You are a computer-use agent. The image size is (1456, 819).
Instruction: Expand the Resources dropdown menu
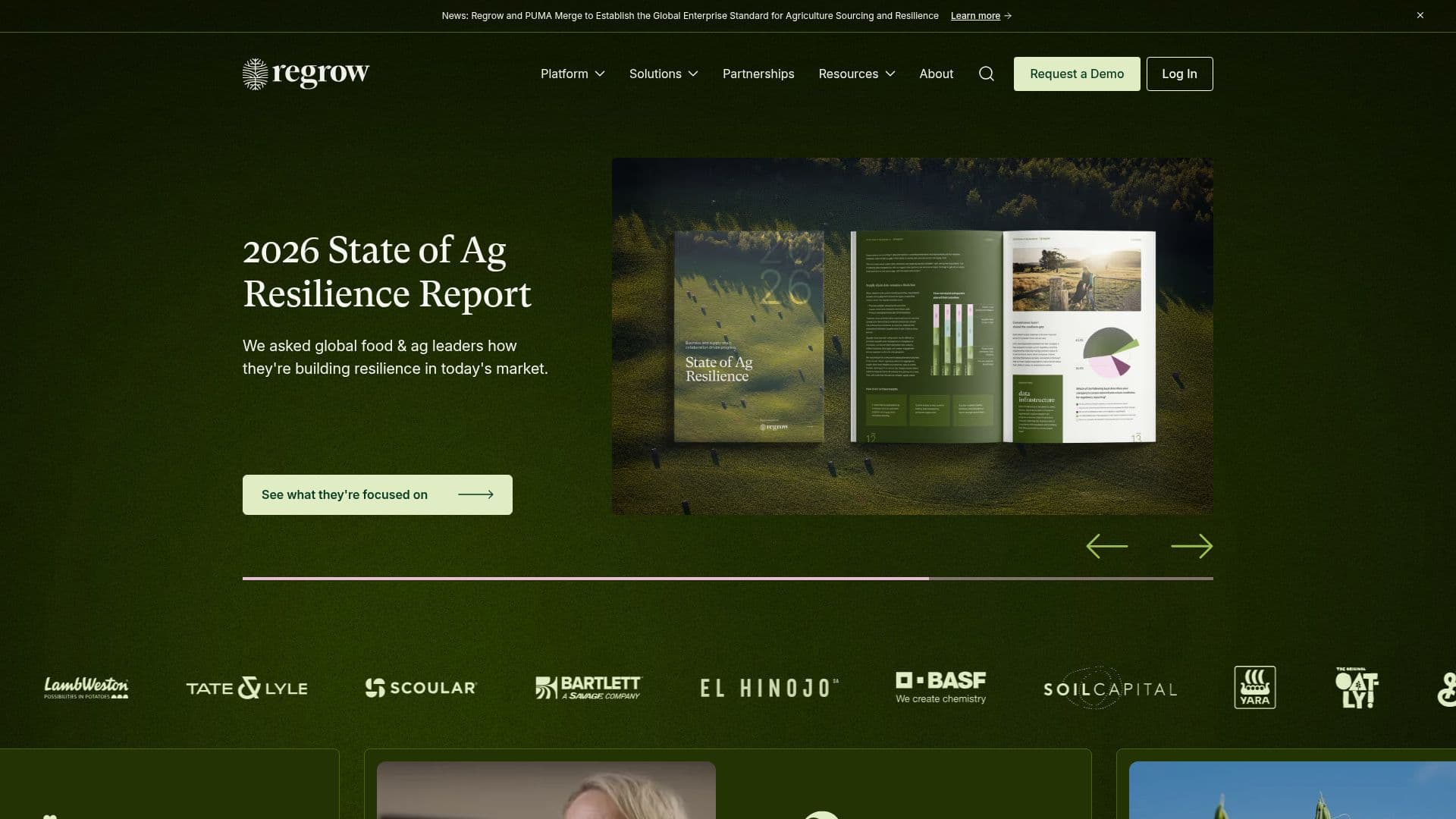[857, 74]
